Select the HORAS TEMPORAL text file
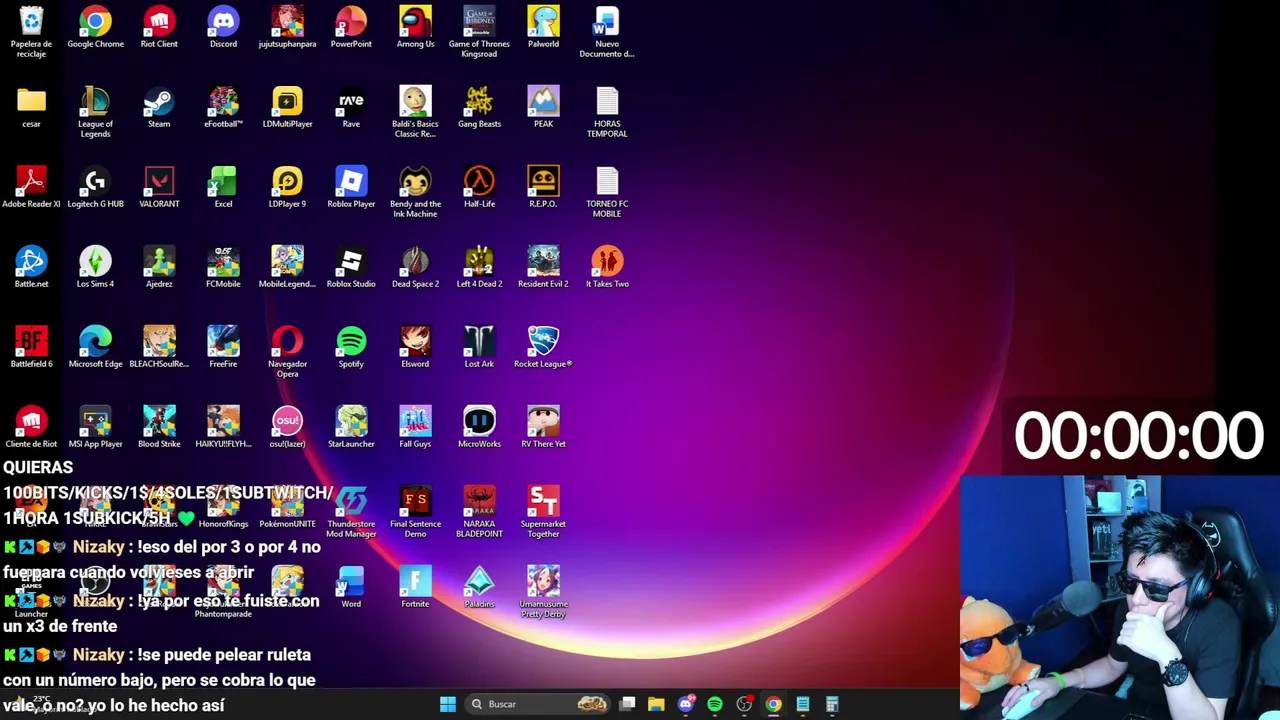The width and height of the screenshot is (1280, 720). 607,112
